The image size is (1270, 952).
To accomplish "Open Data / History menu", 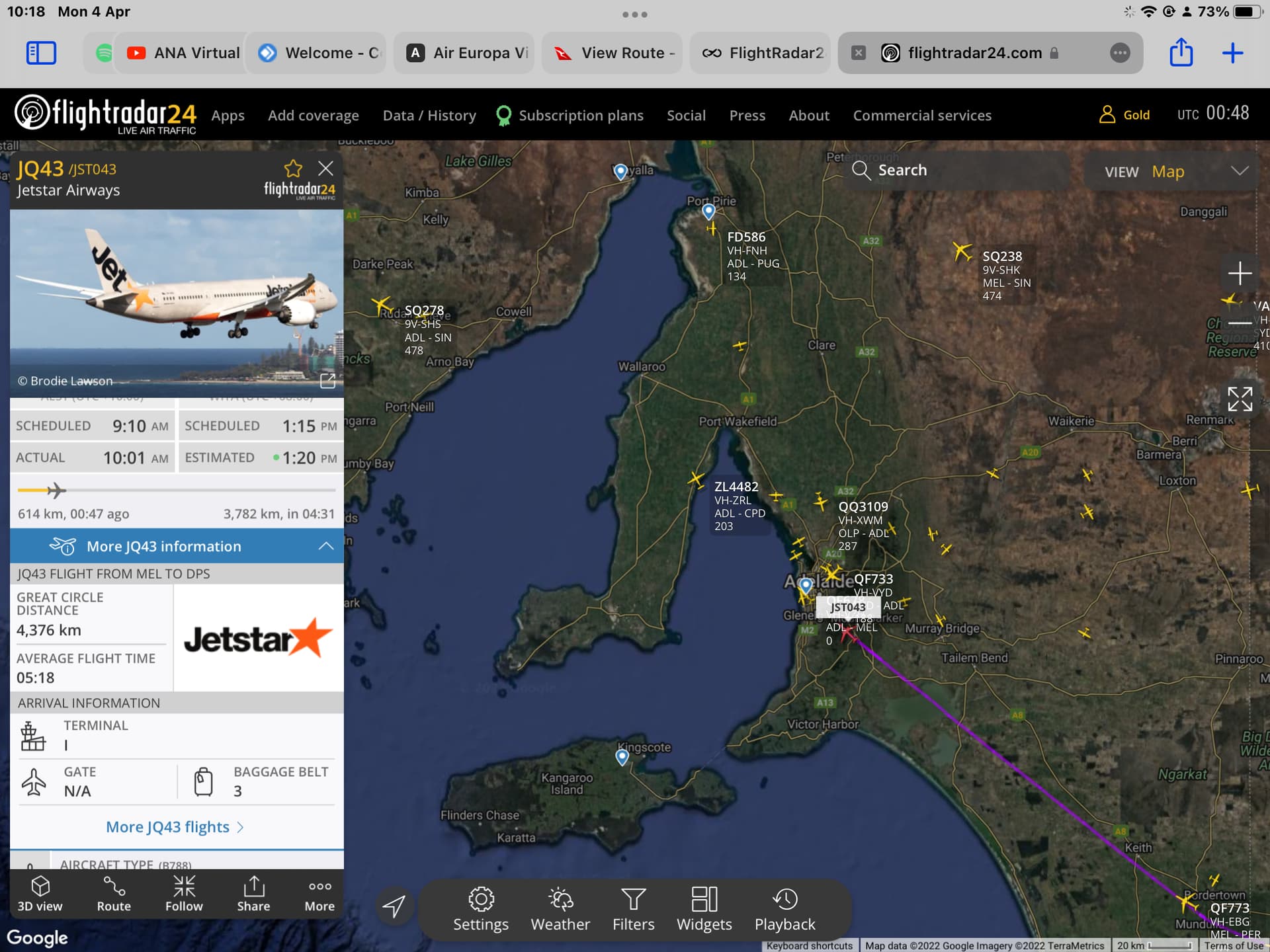I will (429, 116).
